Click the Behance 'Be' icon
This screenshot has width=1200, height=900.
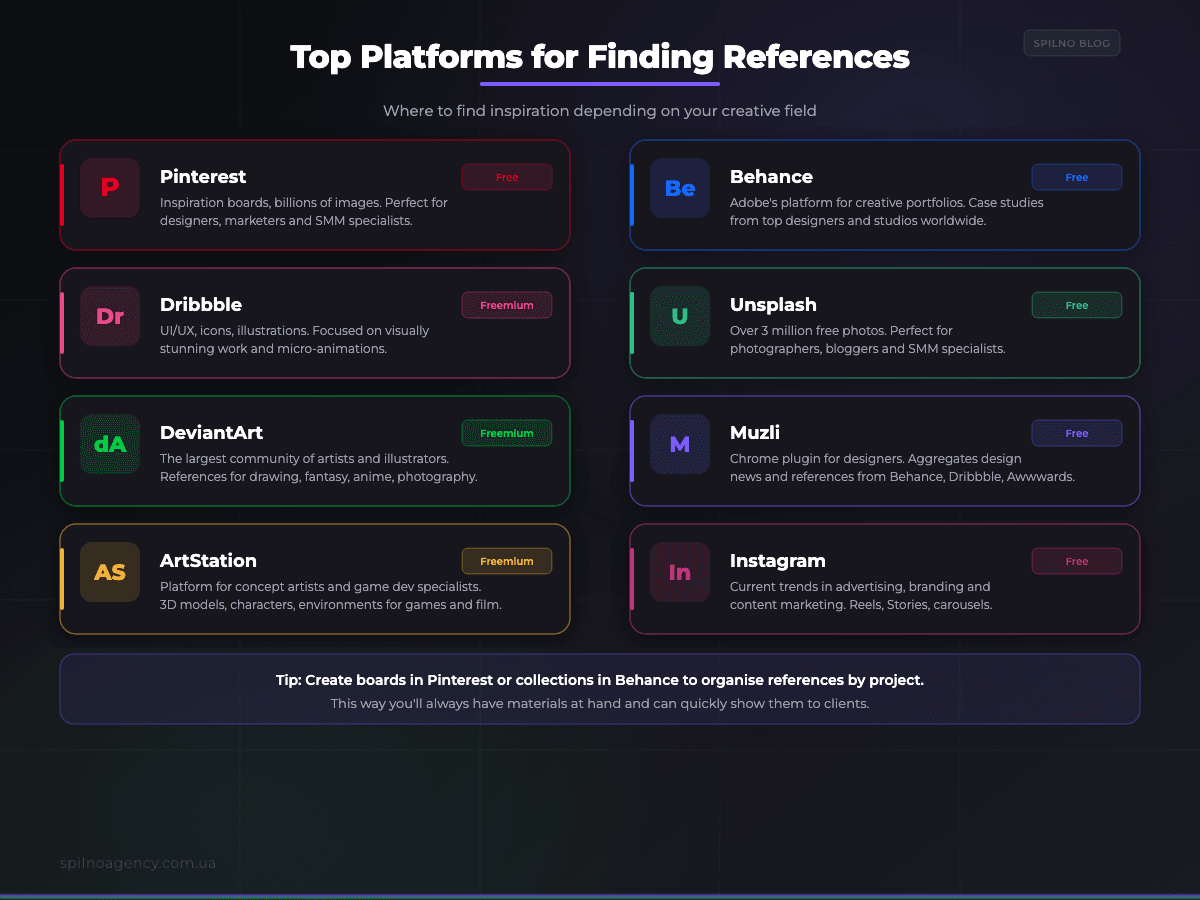click(680, 188)
